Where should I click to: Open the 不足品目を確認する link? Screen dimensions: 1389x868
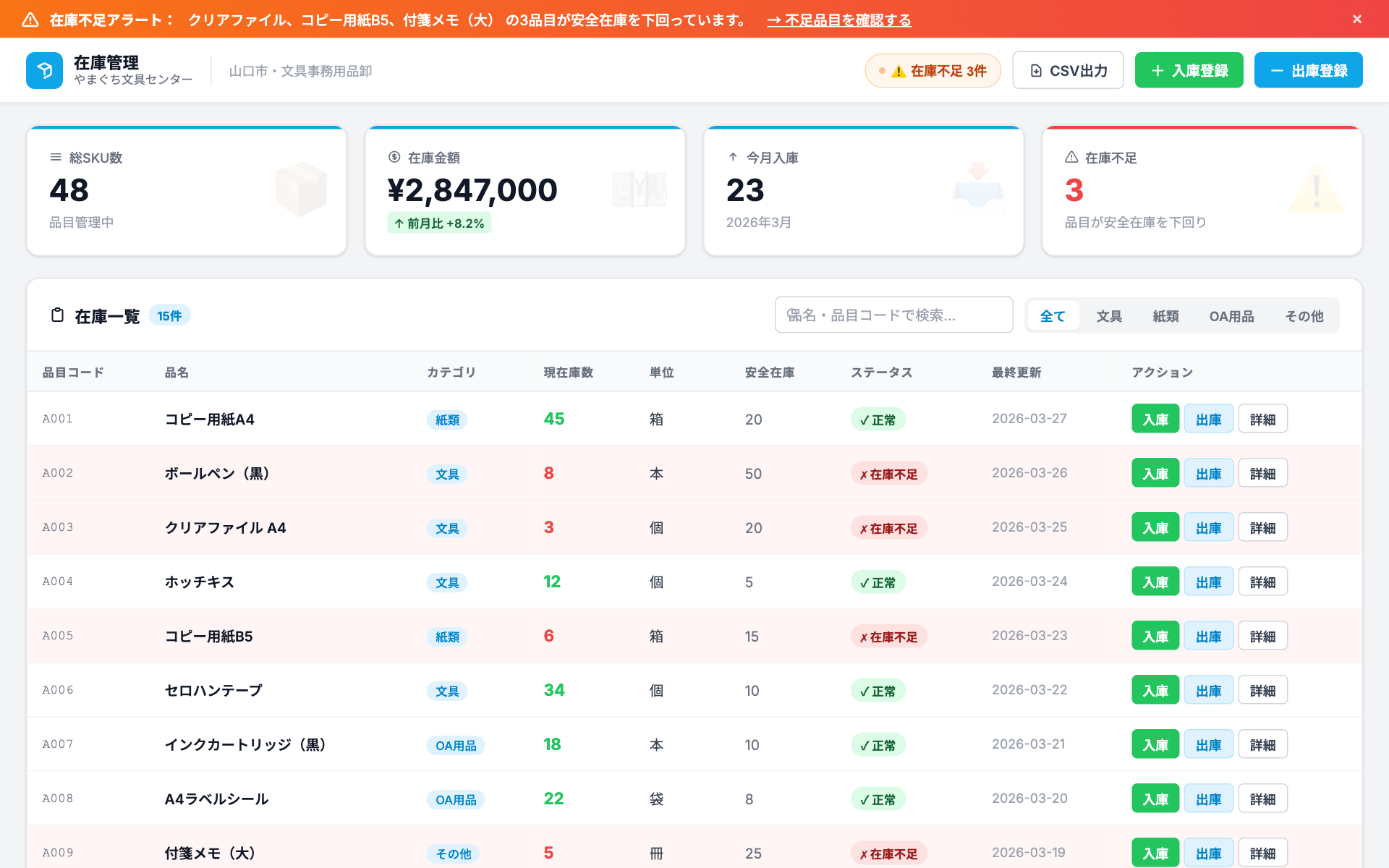click(x=839, y=20)
